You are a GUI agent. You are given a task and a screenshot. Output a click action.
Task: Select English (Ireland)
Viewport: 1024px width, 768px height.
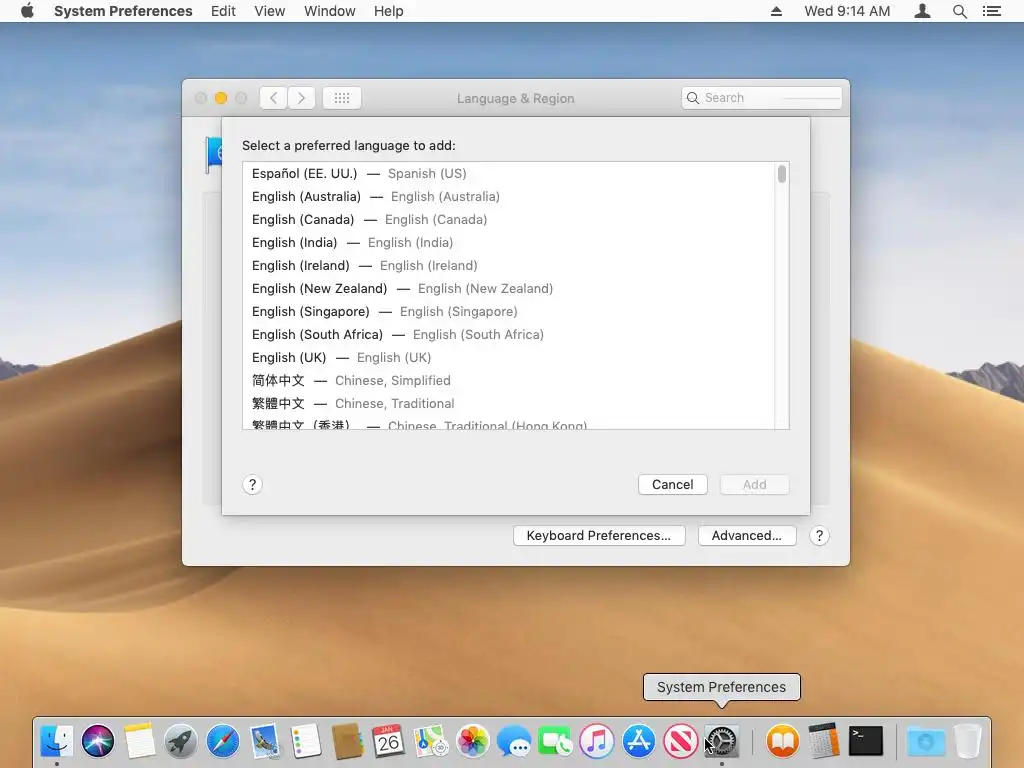(x=509, y=266)
